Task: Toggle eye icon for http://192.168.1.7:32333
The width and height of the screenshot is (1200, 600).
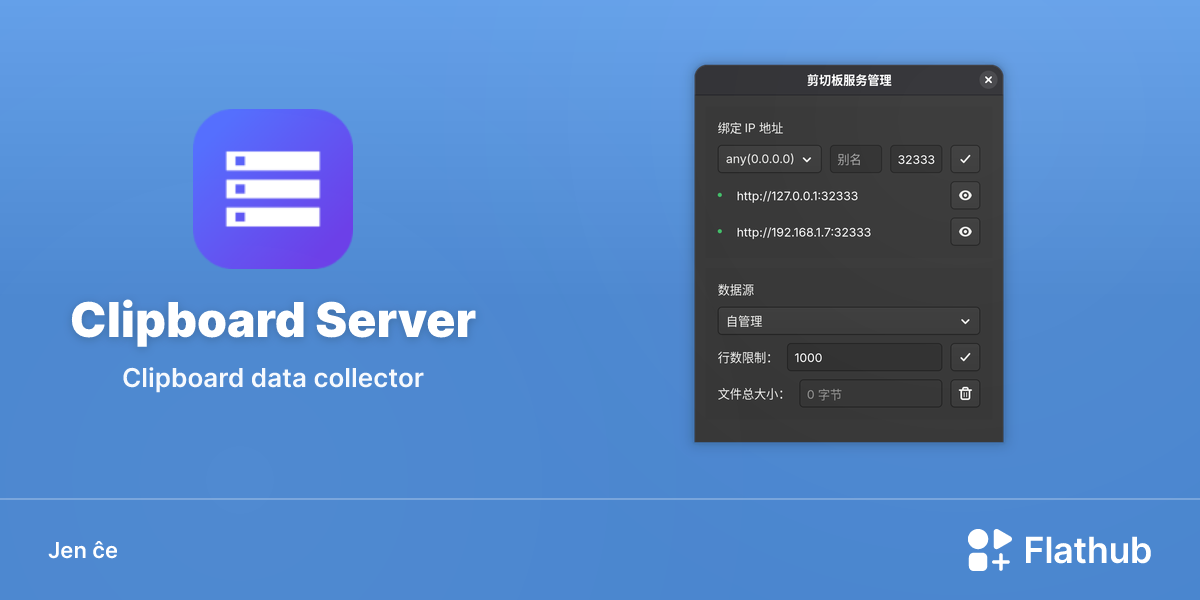Action: click(965, 232)
